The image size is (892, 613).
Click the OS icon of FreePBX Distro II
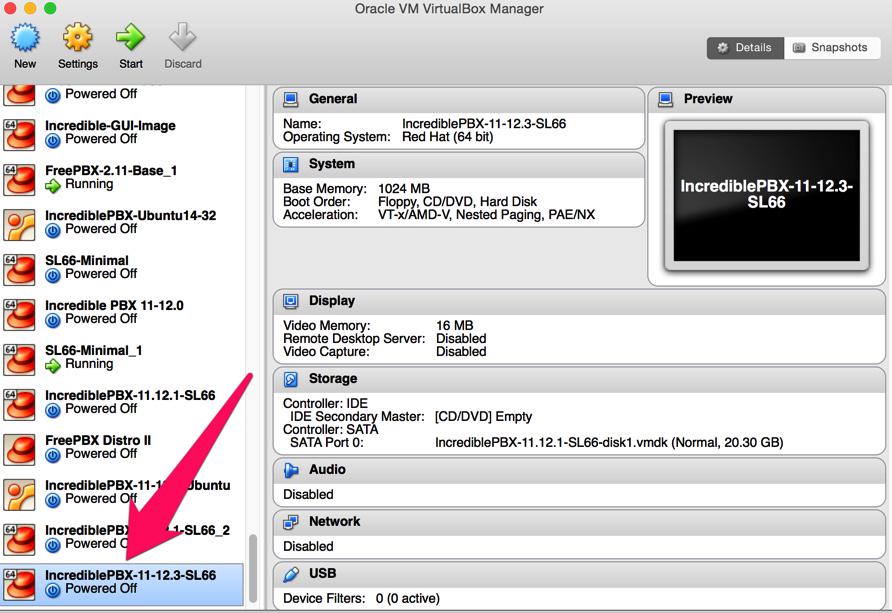click(x=19, y=449)
